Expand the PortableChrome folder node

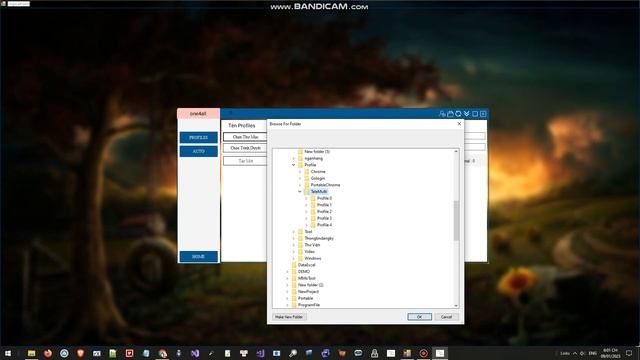[x=300, y=185]
